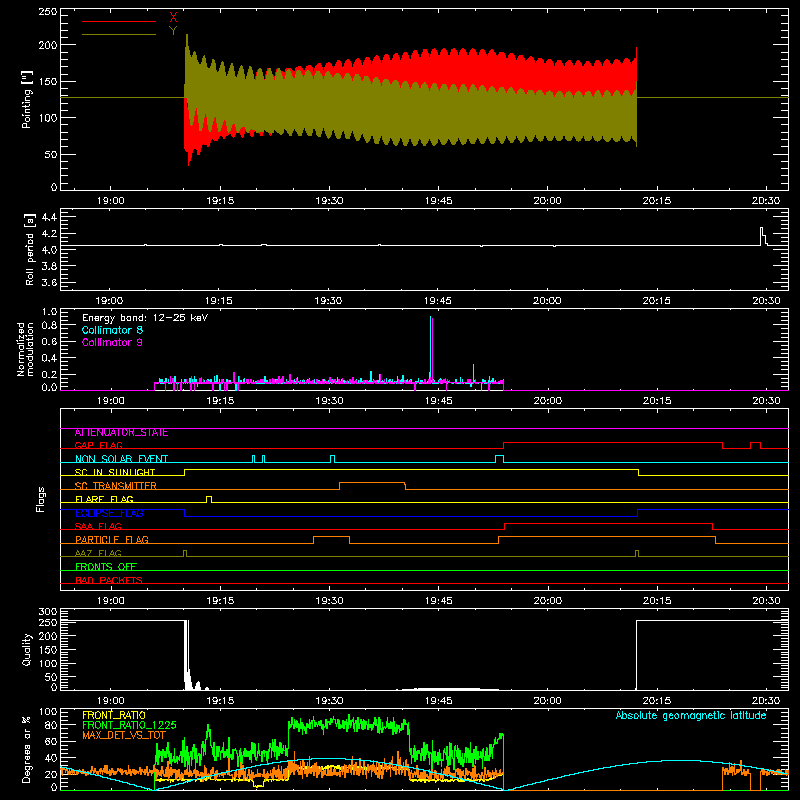Screen dimensions: 800x800
Task: Select the PARTICLE_FLAG label
Action: (112, 539)
